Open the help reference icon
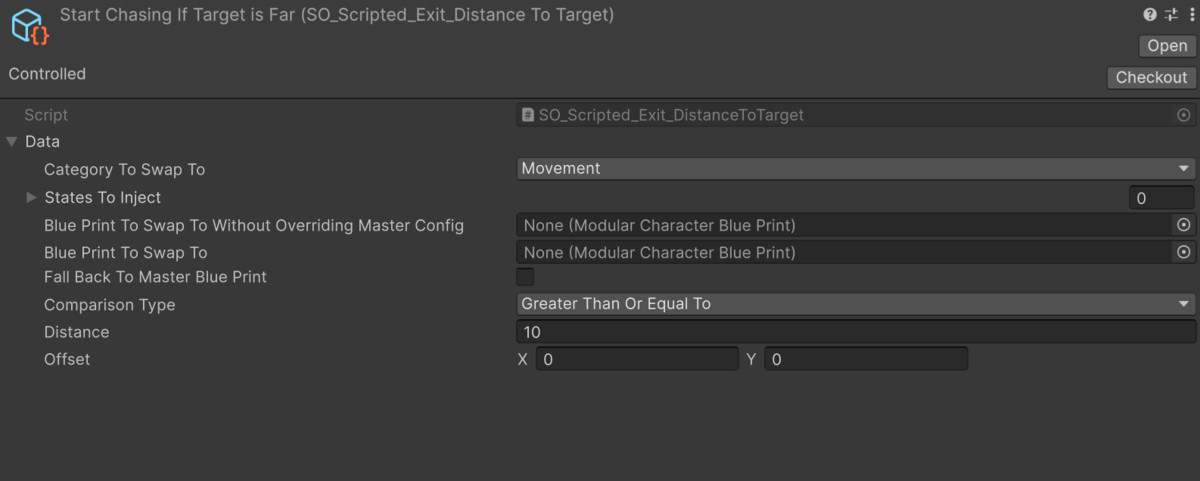1200x481 pixels. (x=1150, y=15)
